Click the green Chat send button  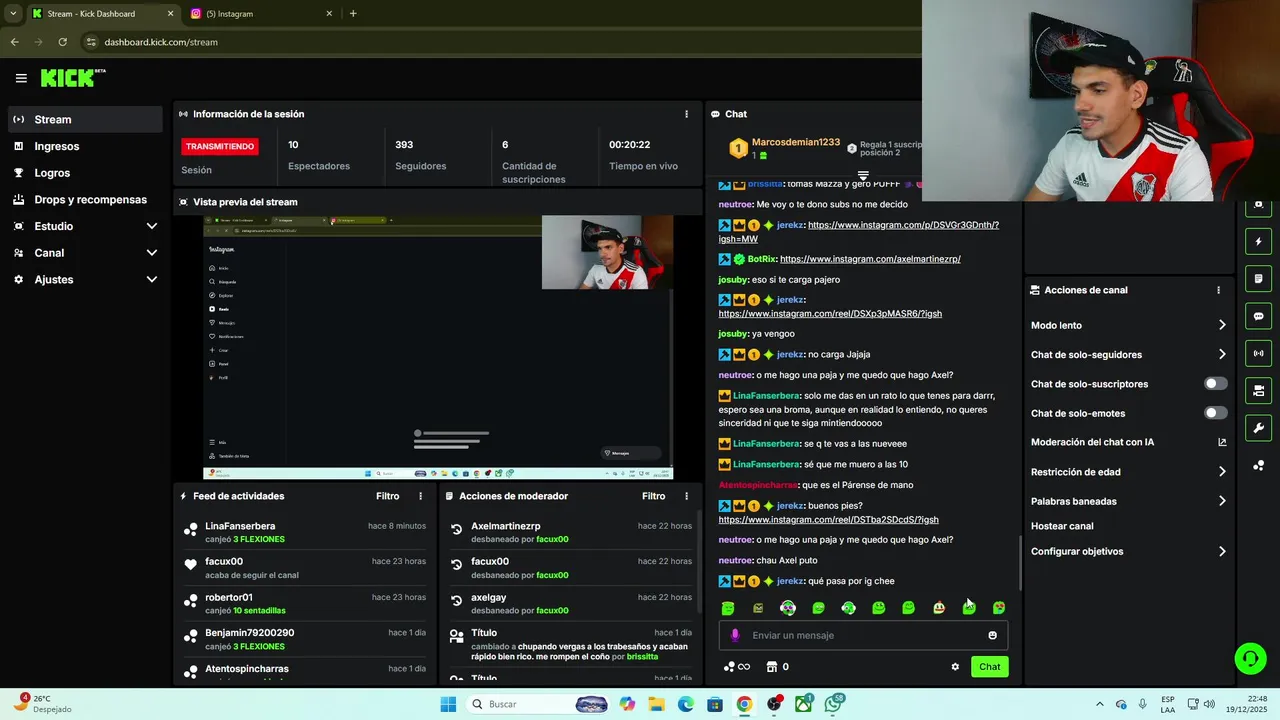coord(989,667)
